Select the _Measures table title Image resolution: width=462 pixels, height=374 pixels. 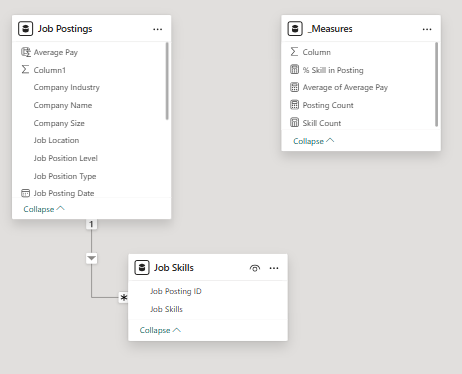coord(330,29)
